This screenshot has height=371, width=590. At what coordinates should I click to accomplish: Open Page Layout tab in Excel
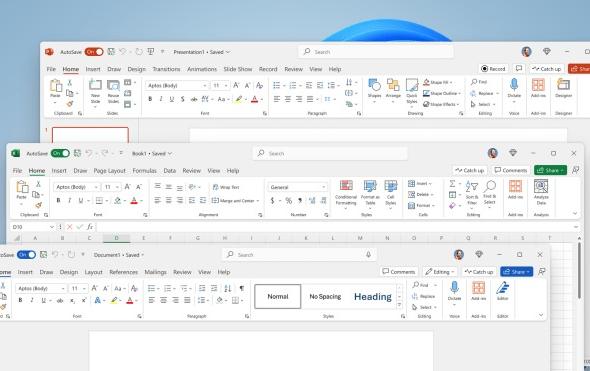109,170
